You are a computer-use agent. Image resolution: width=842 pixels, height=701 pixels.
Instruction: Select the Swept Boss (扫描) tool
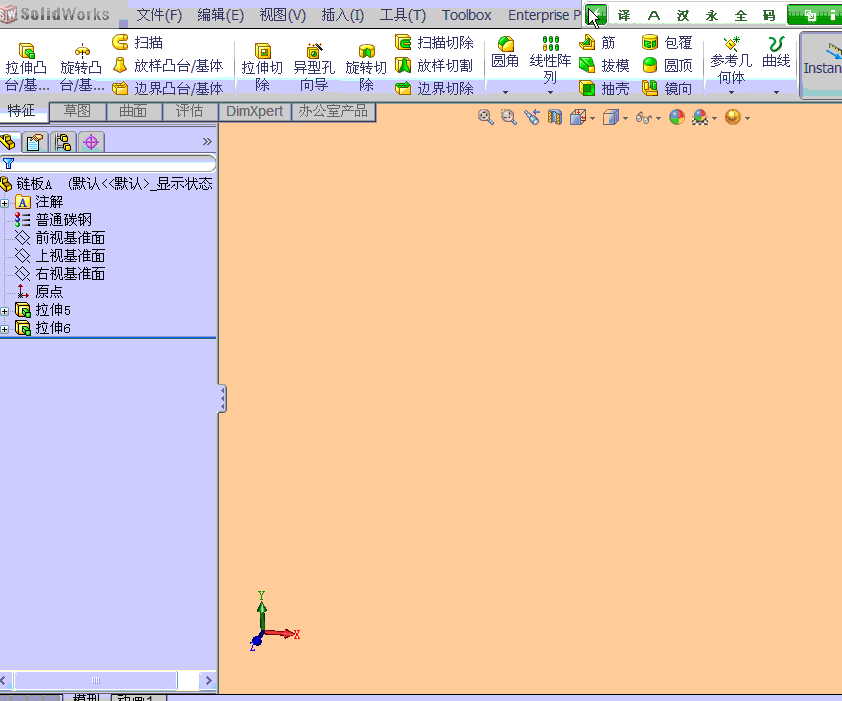coord(137,42)
